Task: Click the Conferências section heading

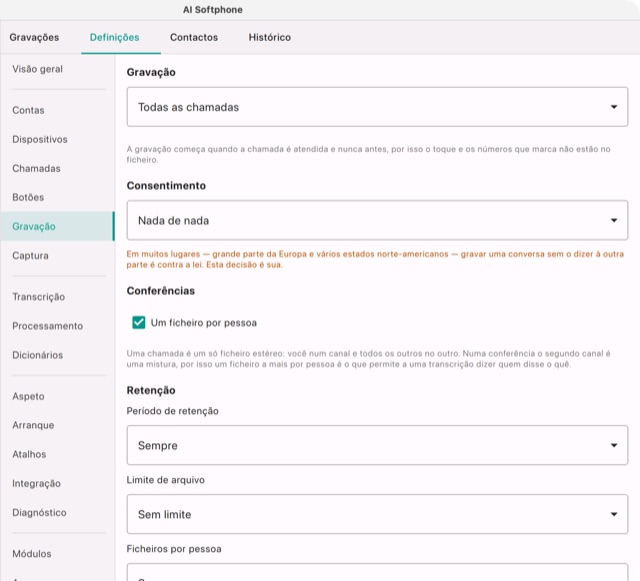Action: point(161,291)
